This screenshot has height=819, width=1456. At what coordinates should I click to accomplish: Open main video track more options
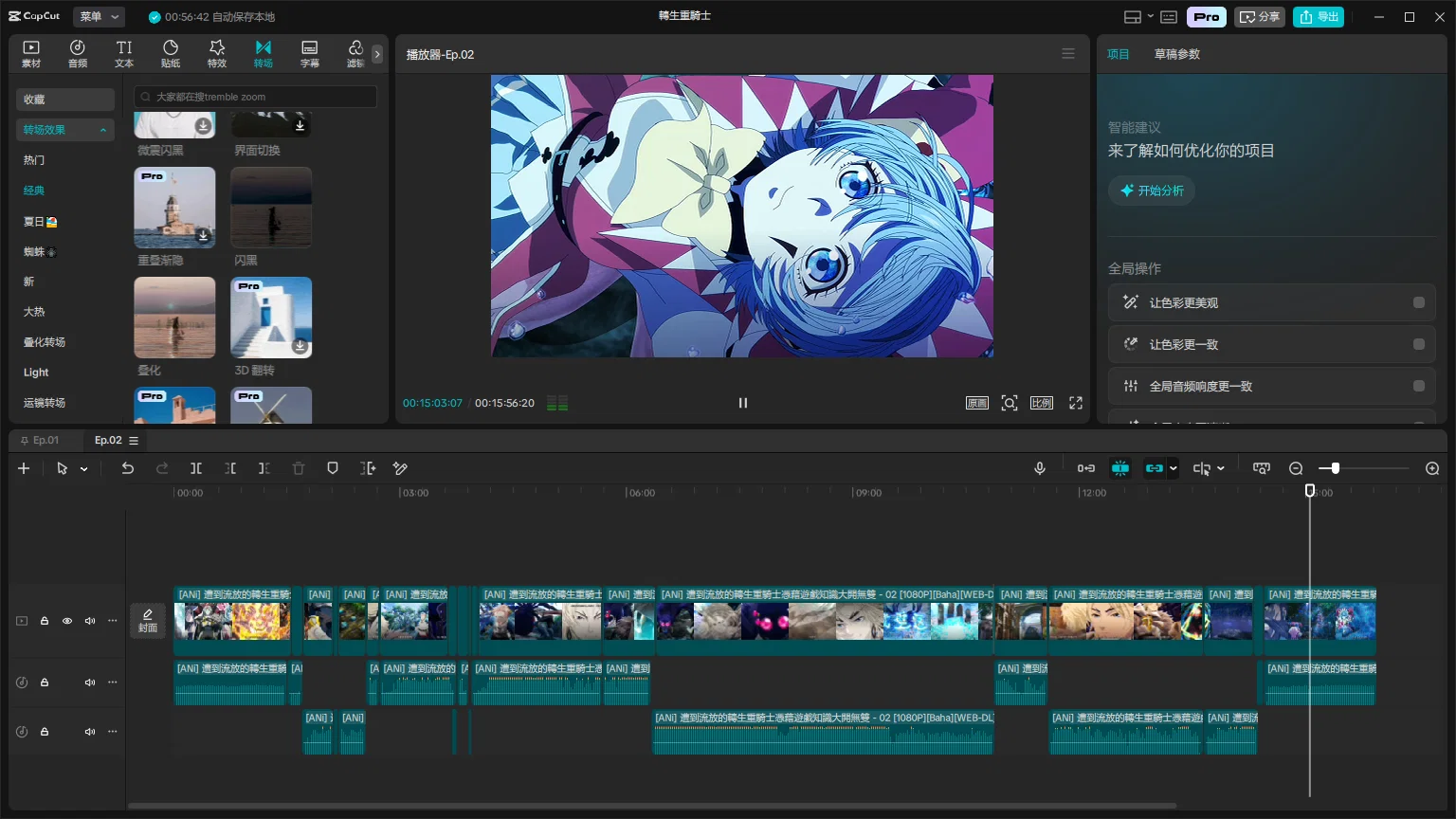click(x=113, y=621)
